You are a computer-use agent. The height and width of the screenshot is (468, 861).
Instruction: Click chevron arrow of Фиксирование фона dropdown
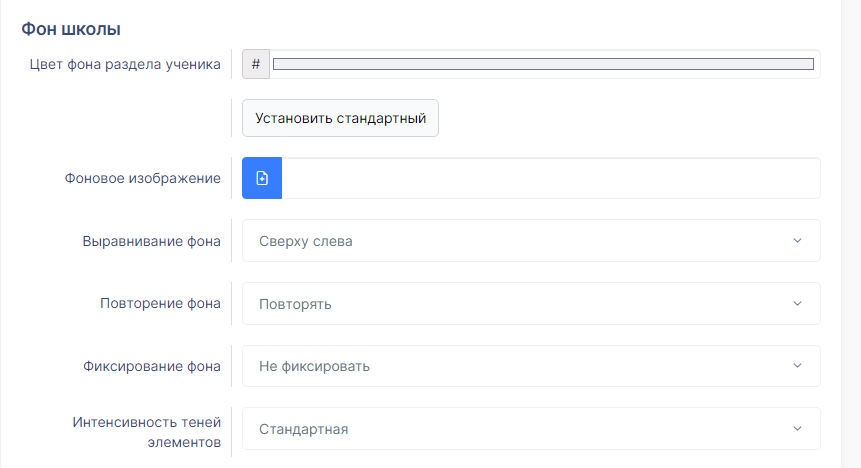797,366
